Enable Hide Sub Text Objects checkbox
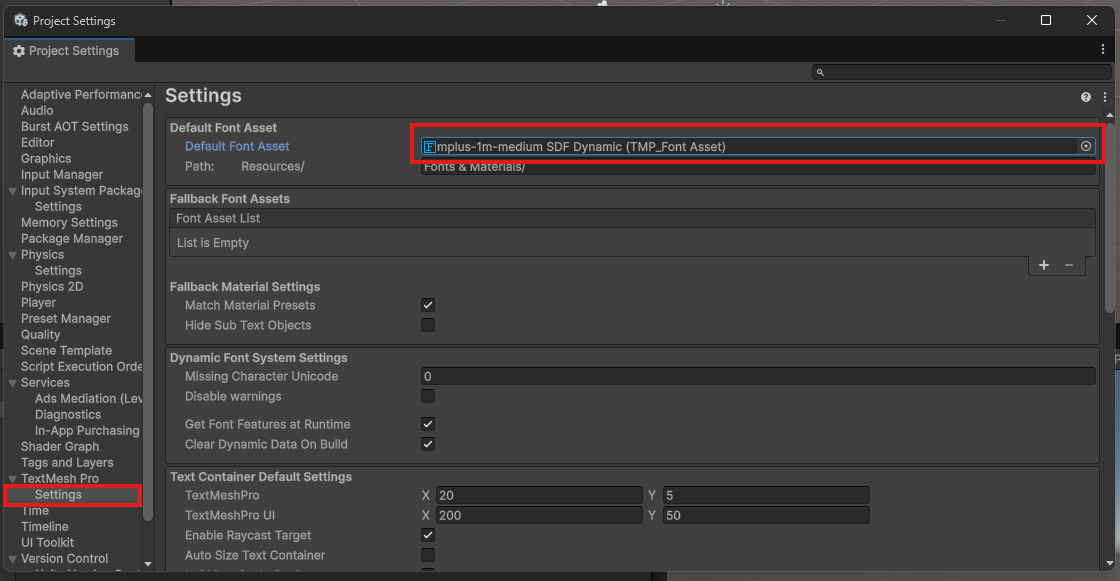The width and height of the screenshot is (1120, 581). click(428, 325)
